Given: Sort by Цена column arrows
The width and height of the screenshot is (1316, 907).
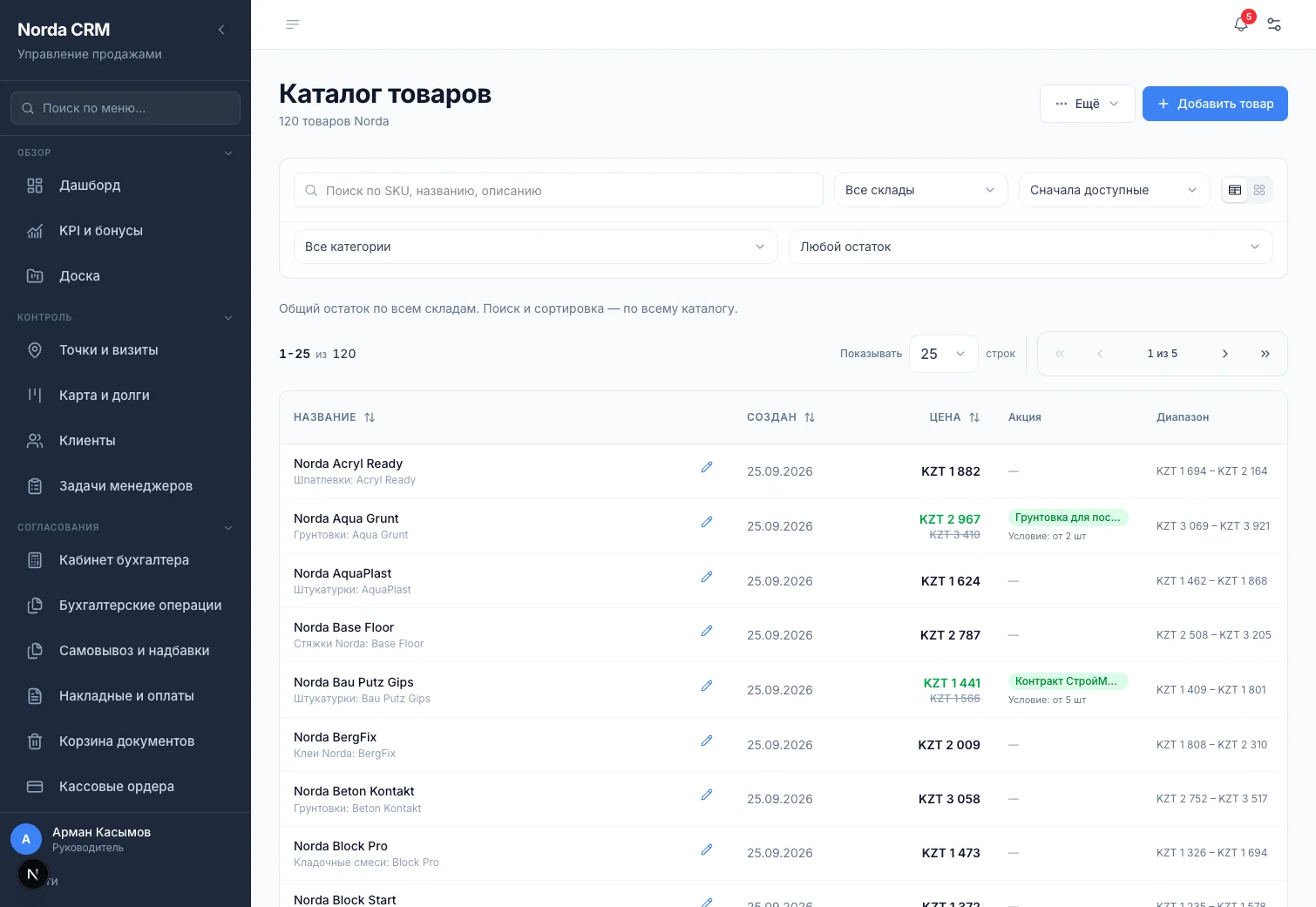Looking at the screenshot, I should 974,417.
